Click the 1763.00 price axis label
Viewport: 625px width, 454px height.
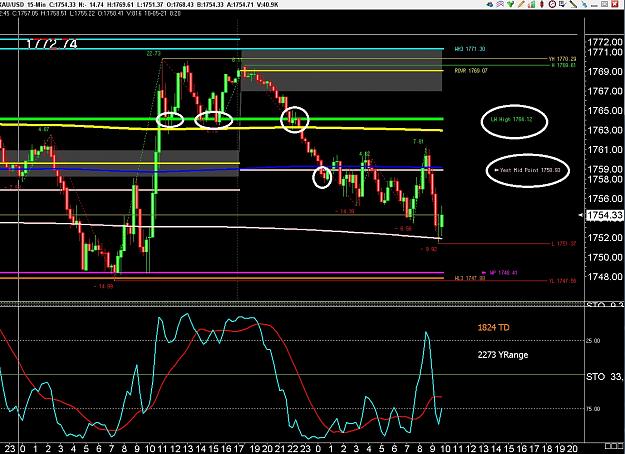tap(604, 130)
